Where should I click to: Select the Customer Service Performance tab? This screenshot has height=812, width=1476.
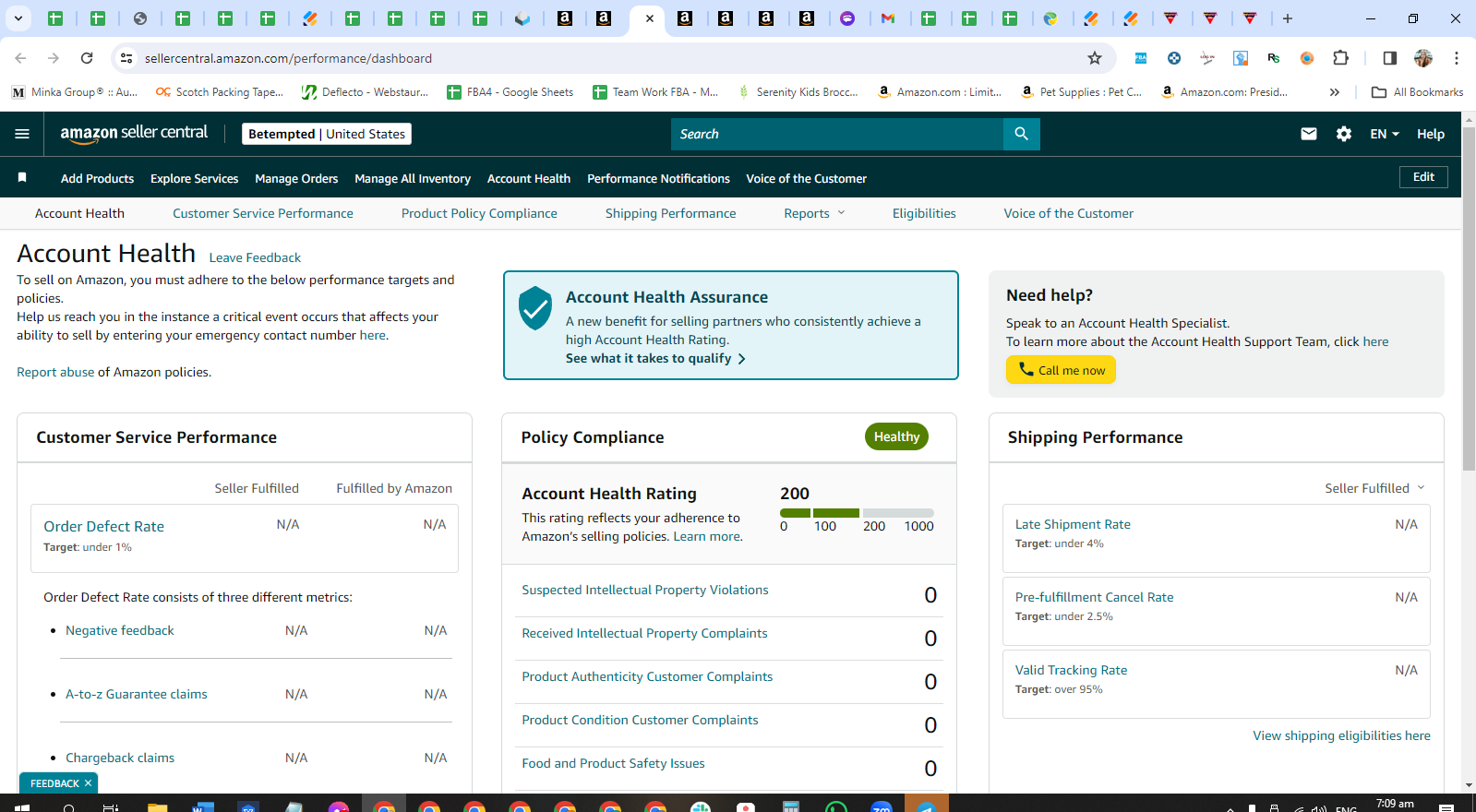point(263,213)
